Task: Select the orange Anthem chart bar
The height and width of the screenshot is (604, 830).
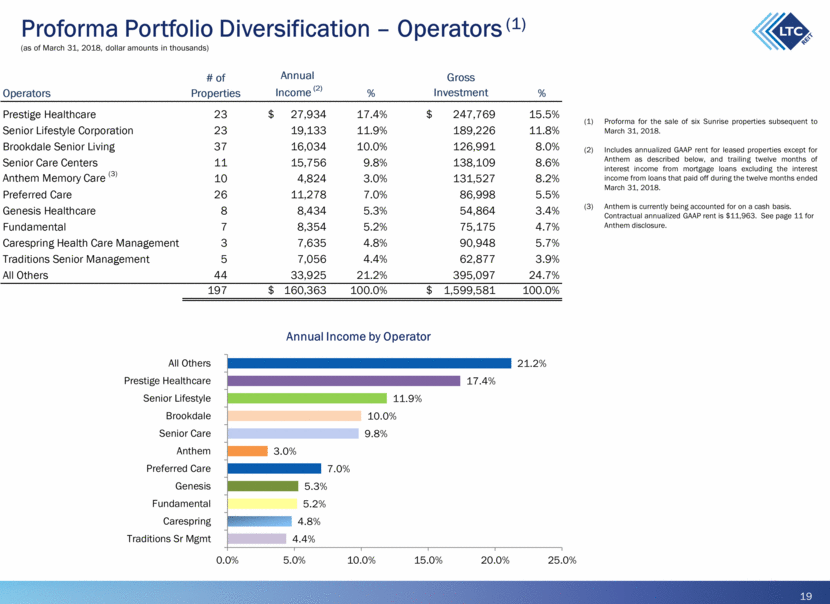Action: tap(248, 451)
